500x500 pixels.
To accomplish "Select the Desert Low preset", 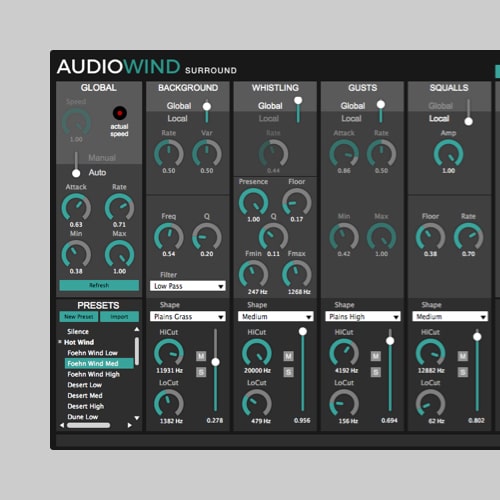I will point(85,385).
